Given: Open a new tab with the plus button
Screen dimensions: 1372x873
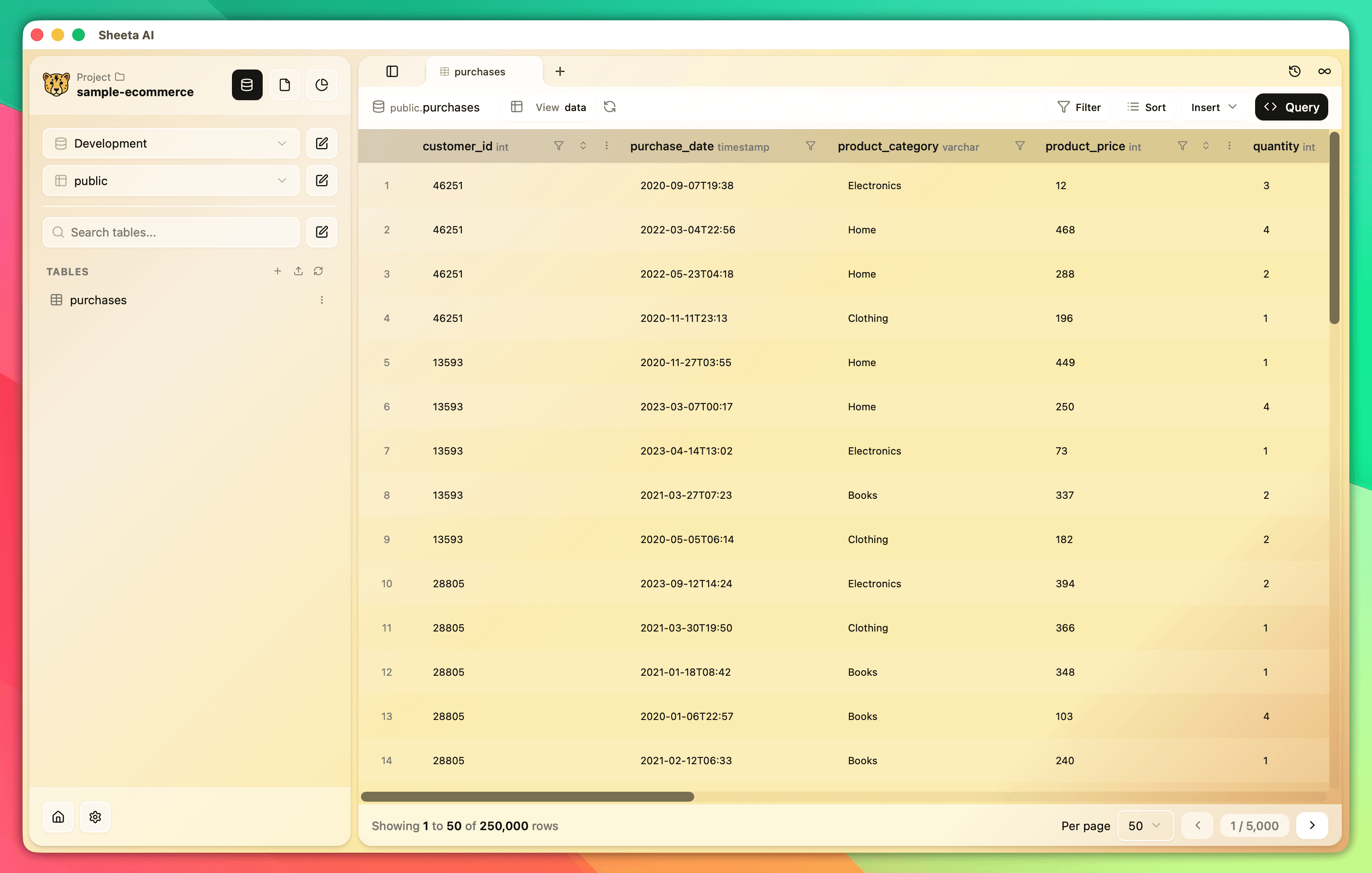Looking at the screenshot, I should pos(560,71).
